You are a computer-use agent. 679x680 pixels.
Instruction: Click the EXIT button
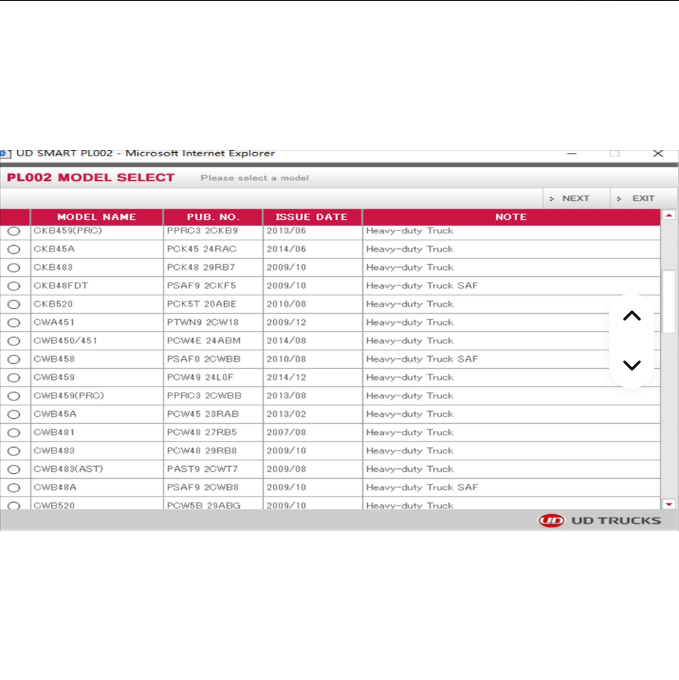643,198
